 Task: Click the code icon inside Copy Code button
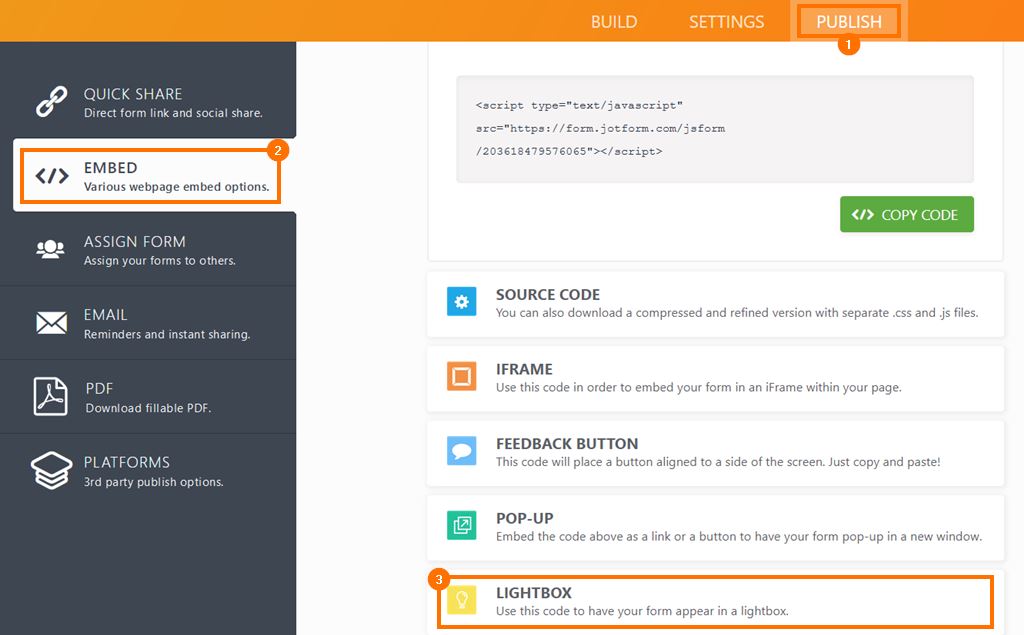tap(862, 214)
